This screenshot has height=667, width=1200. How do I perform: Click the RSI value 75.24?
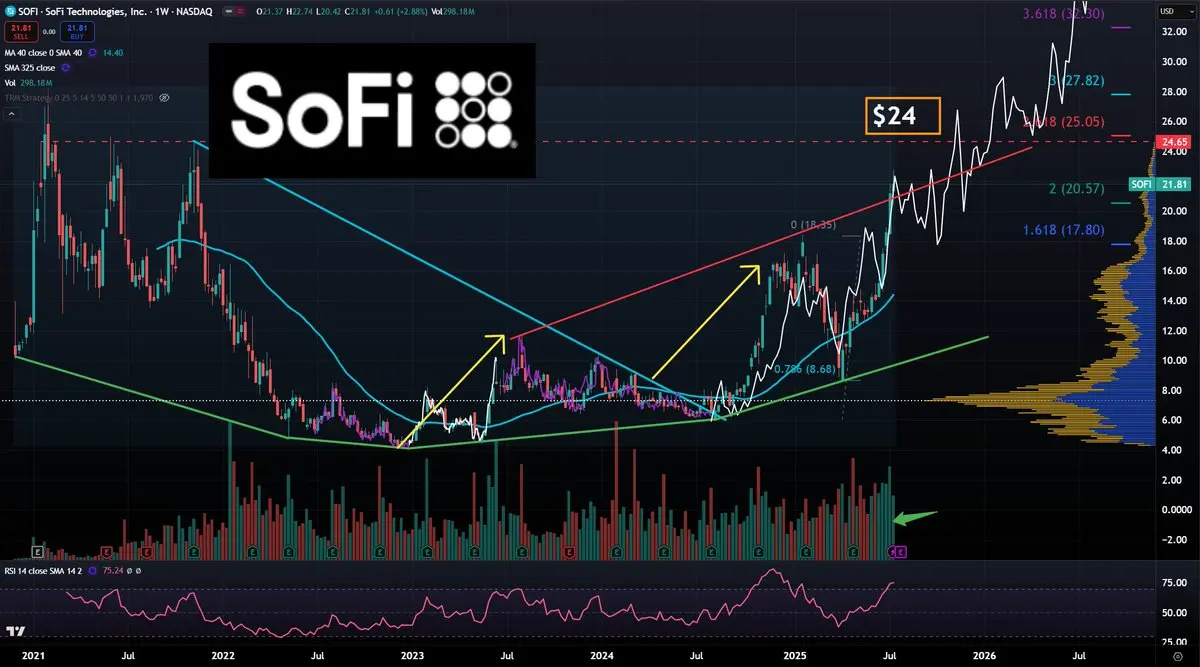[x=113, y=571]
